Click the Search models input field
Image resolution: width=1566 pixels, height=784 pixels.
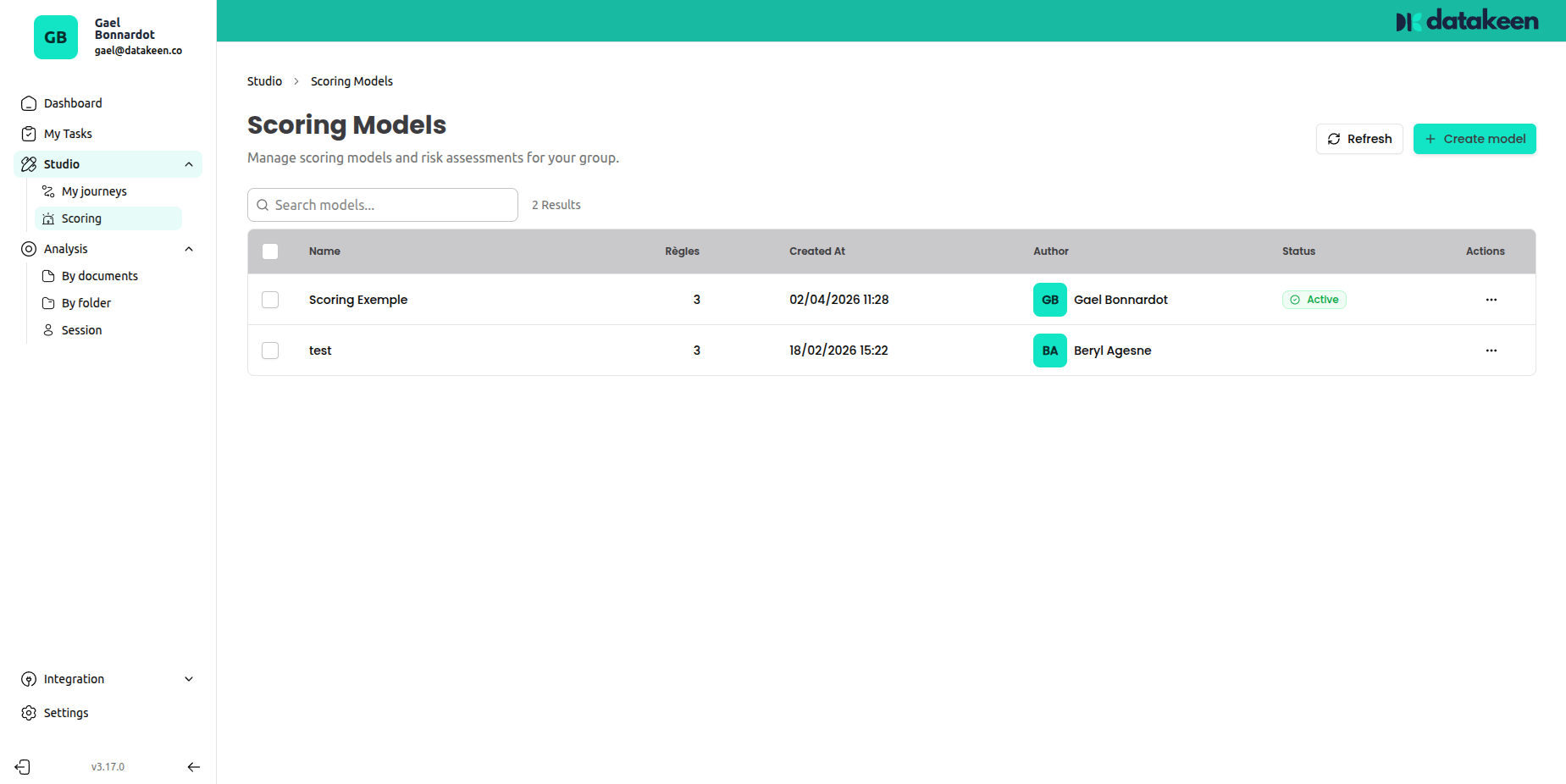(x=383, y=205)
